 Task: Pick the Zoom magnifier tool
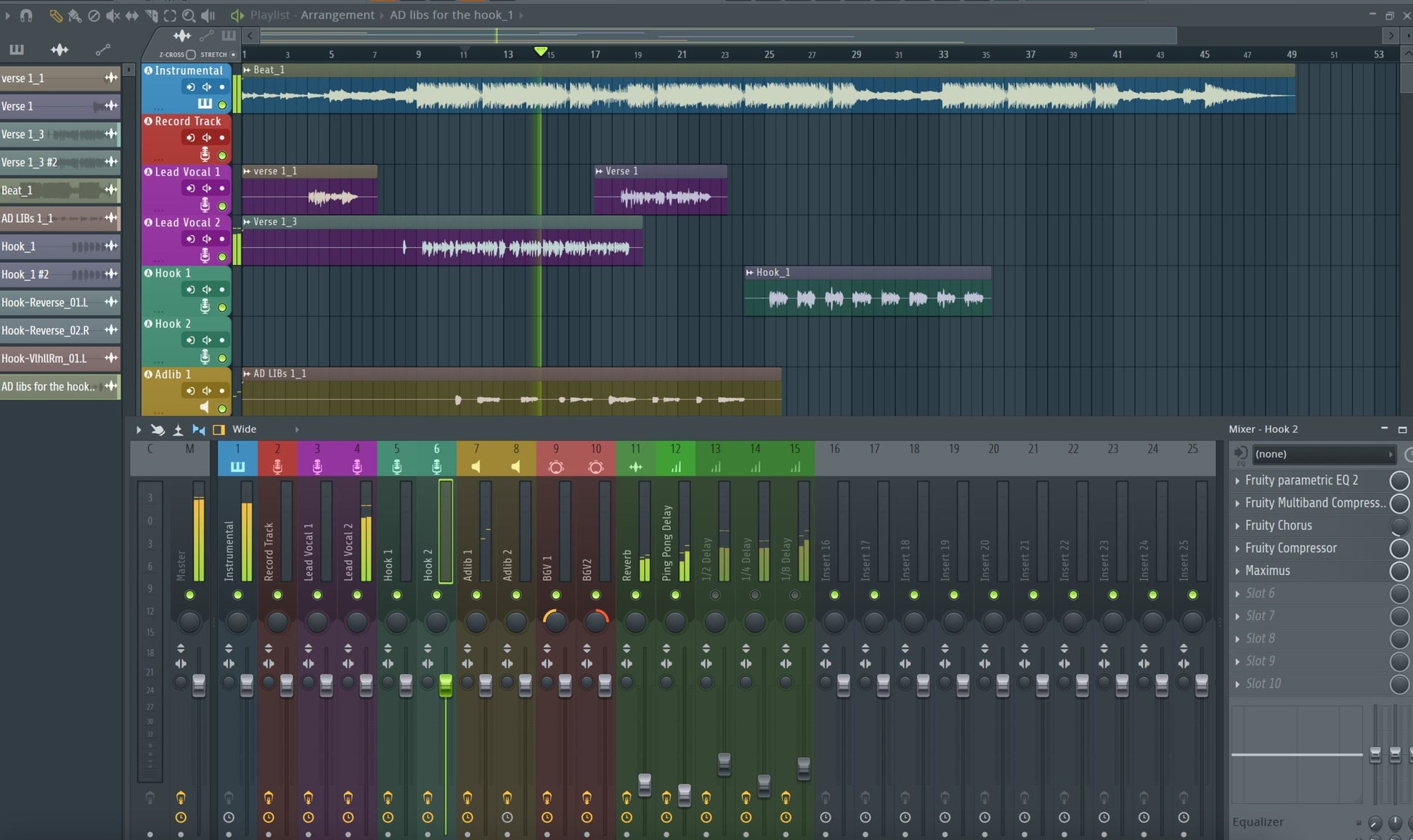189,15
